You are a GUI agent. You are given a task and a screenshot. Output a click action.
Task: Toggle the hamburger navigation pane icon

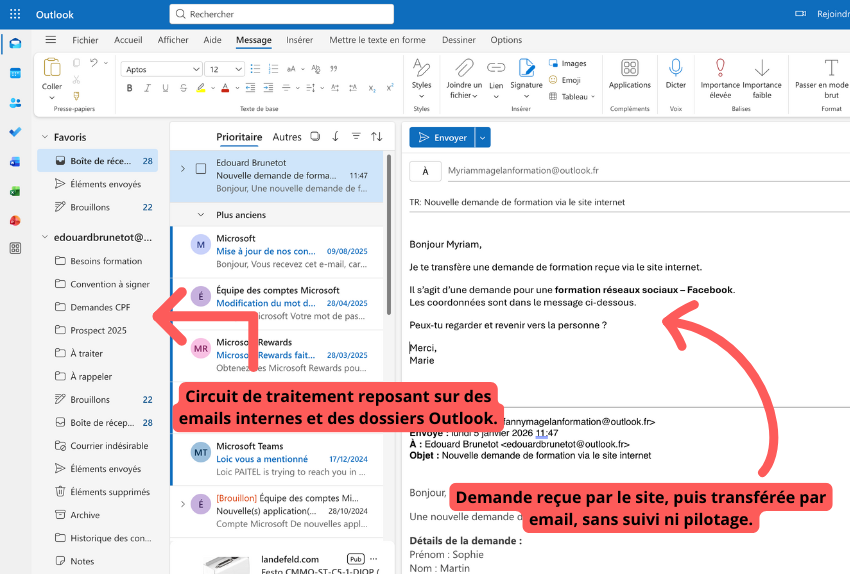(50, 40)
